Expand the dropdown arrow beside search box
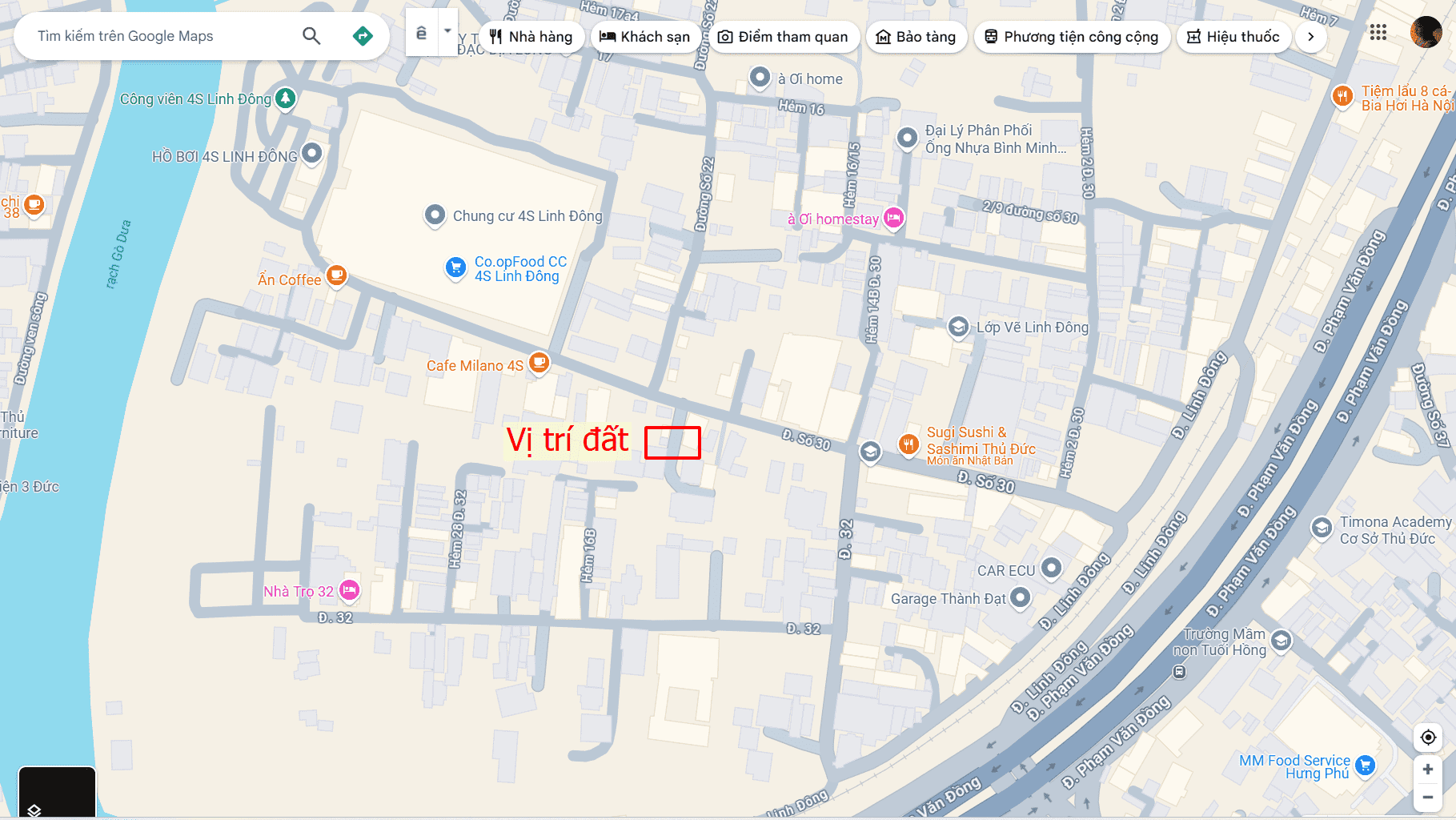This screenshot has height=820, width=1456. [447, 32]
